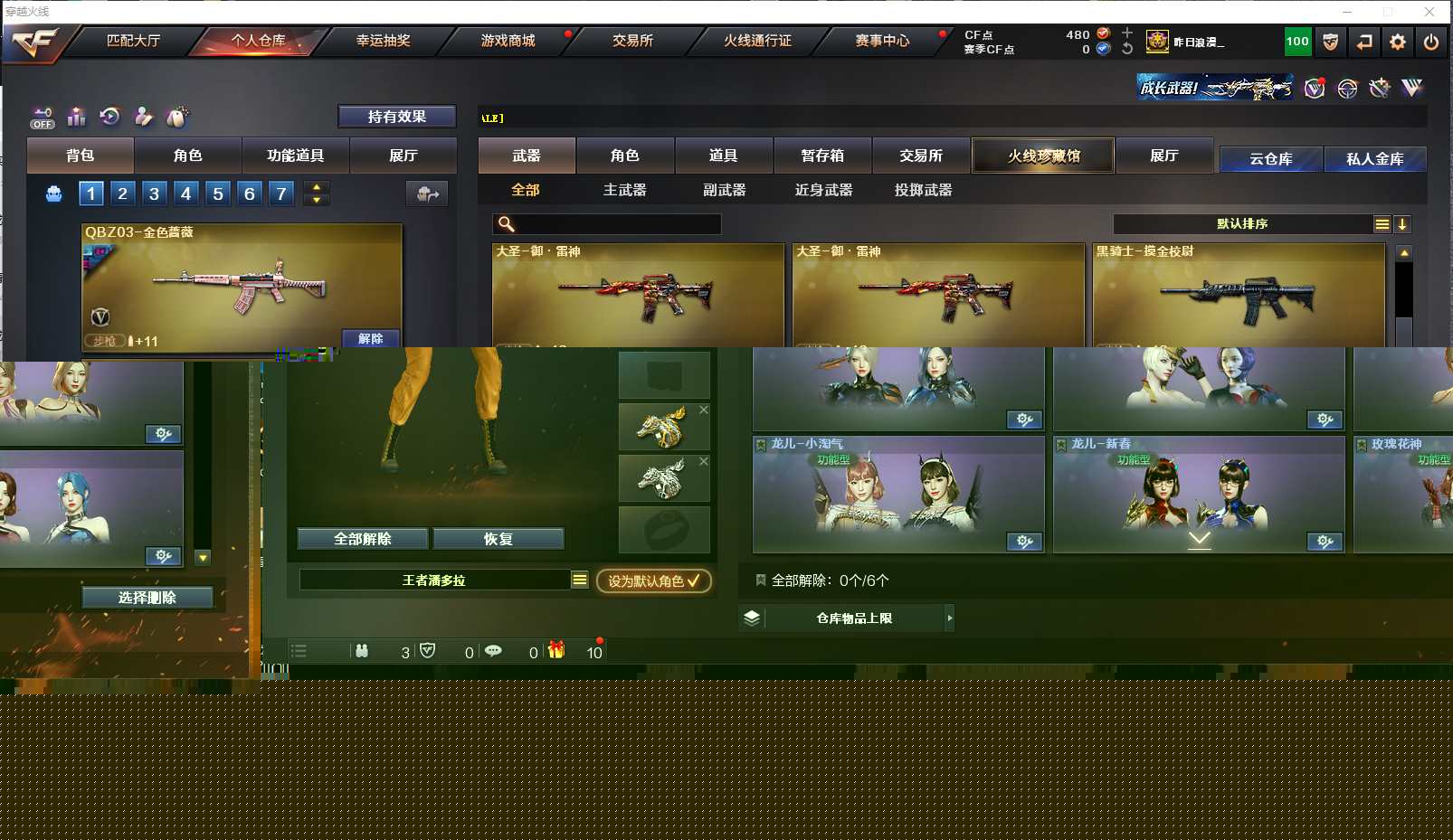Image resolution: width=1453 pixels, height=840 pixels.
Task: Open the 云仓库 button
Action: coord(1271,159)
